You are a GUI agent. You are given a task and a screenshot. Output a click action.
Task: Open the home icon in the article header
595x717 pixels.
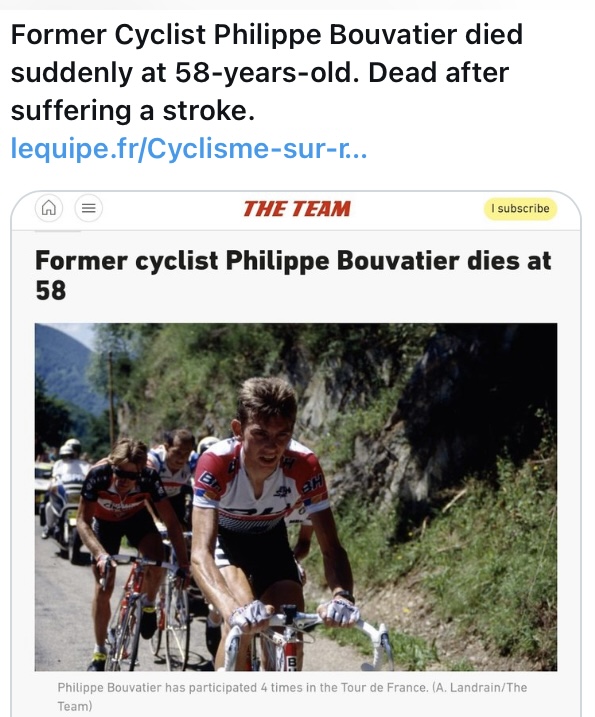(x=48, y=208)
